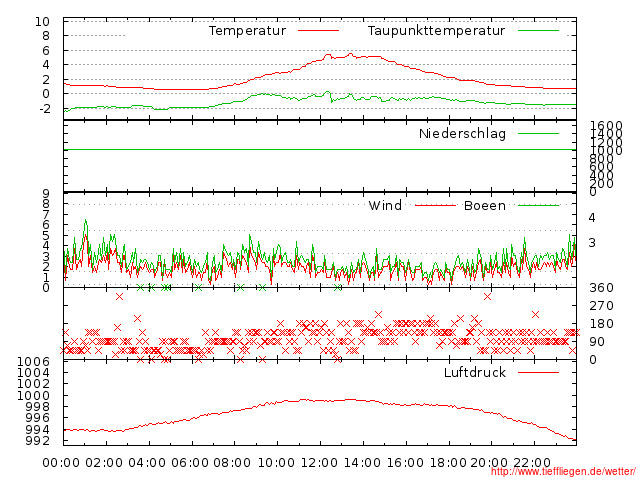Viewport: 640px width, 480px height.
Task: Select the red Niederschlag legend line sample
Action: click(538, 134)
